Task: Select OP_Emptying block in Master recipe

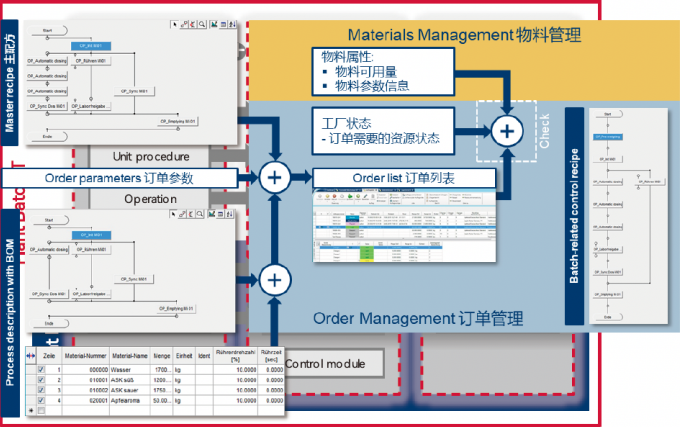Action: [178, 121]
